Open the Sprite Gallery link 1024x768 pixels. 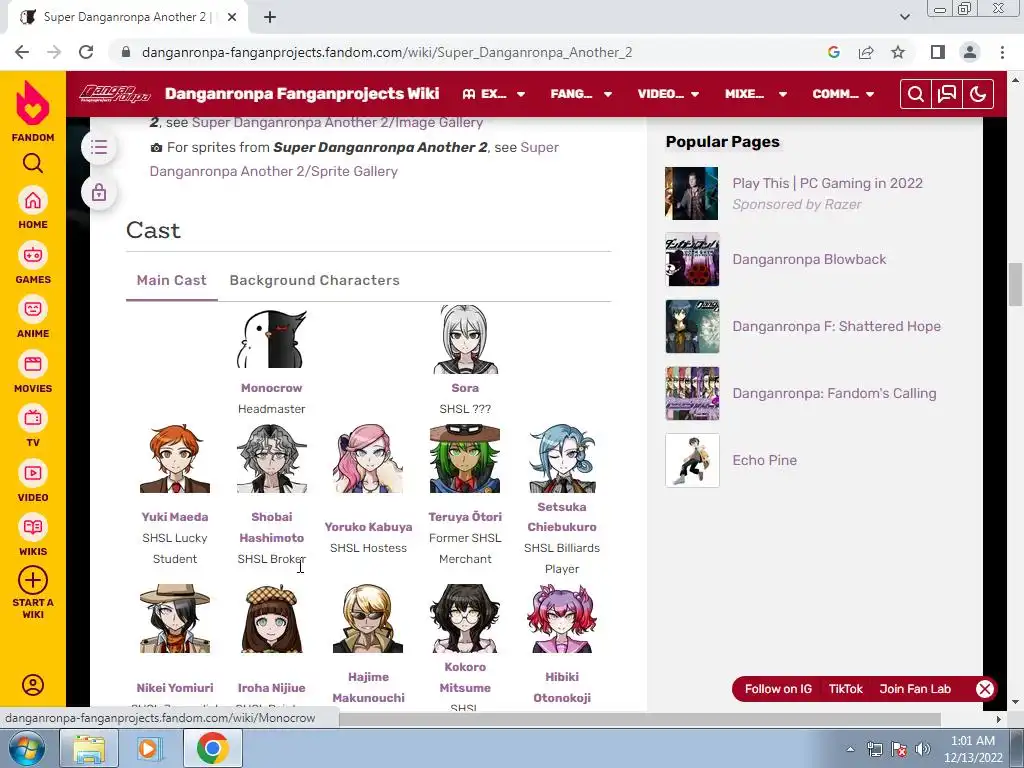[354, 159]
